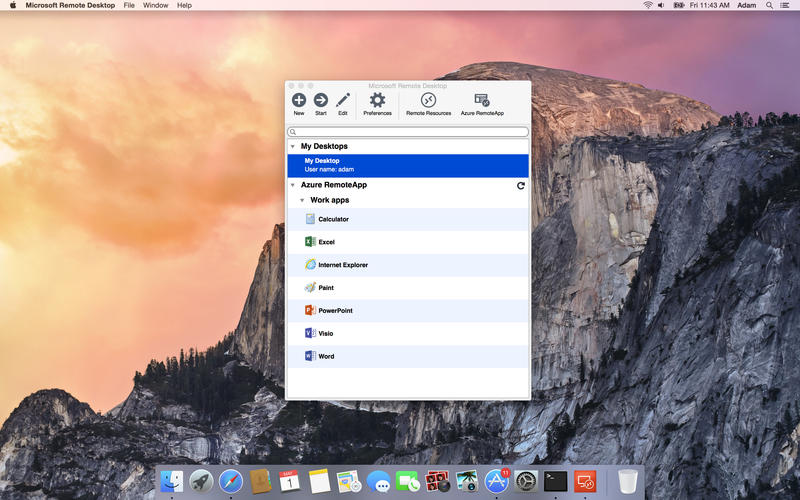Open the Window menu
Image resolution: width=800 pixels, height=500 pixels.
tap(156, 5)
